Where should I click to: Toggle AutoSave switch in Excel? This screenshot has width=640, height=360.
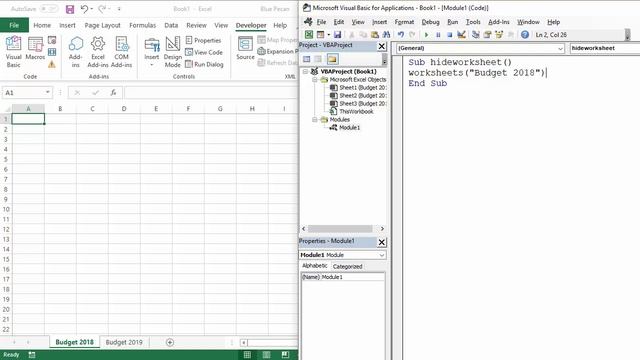49,9
